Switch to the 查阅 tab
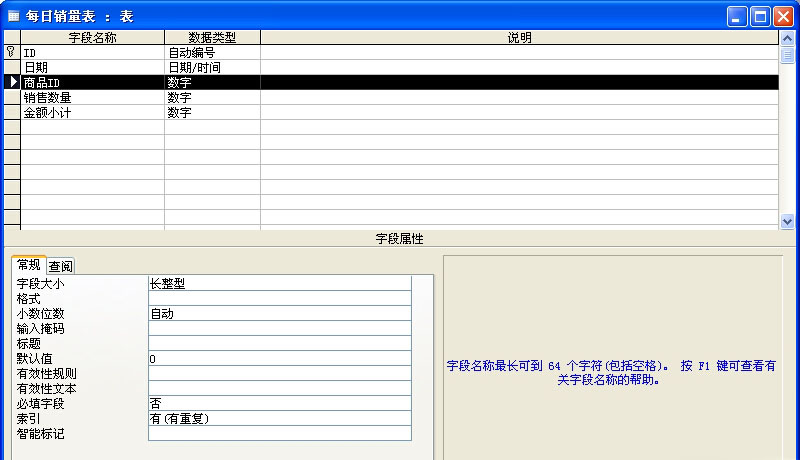The width and height of the screenshot is (800, 460). coord(61,266)
